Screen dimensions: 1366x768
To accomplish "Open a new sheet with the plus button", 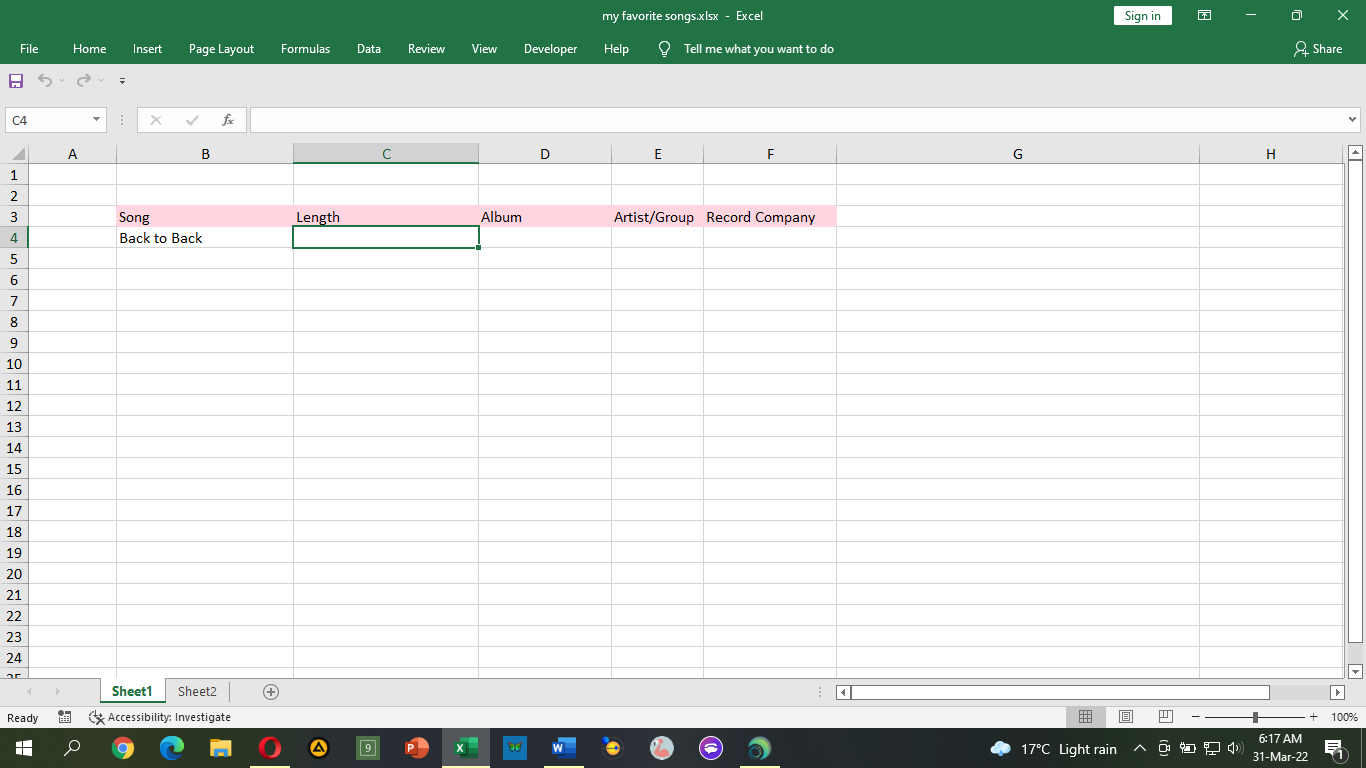I will click(269, 691).
